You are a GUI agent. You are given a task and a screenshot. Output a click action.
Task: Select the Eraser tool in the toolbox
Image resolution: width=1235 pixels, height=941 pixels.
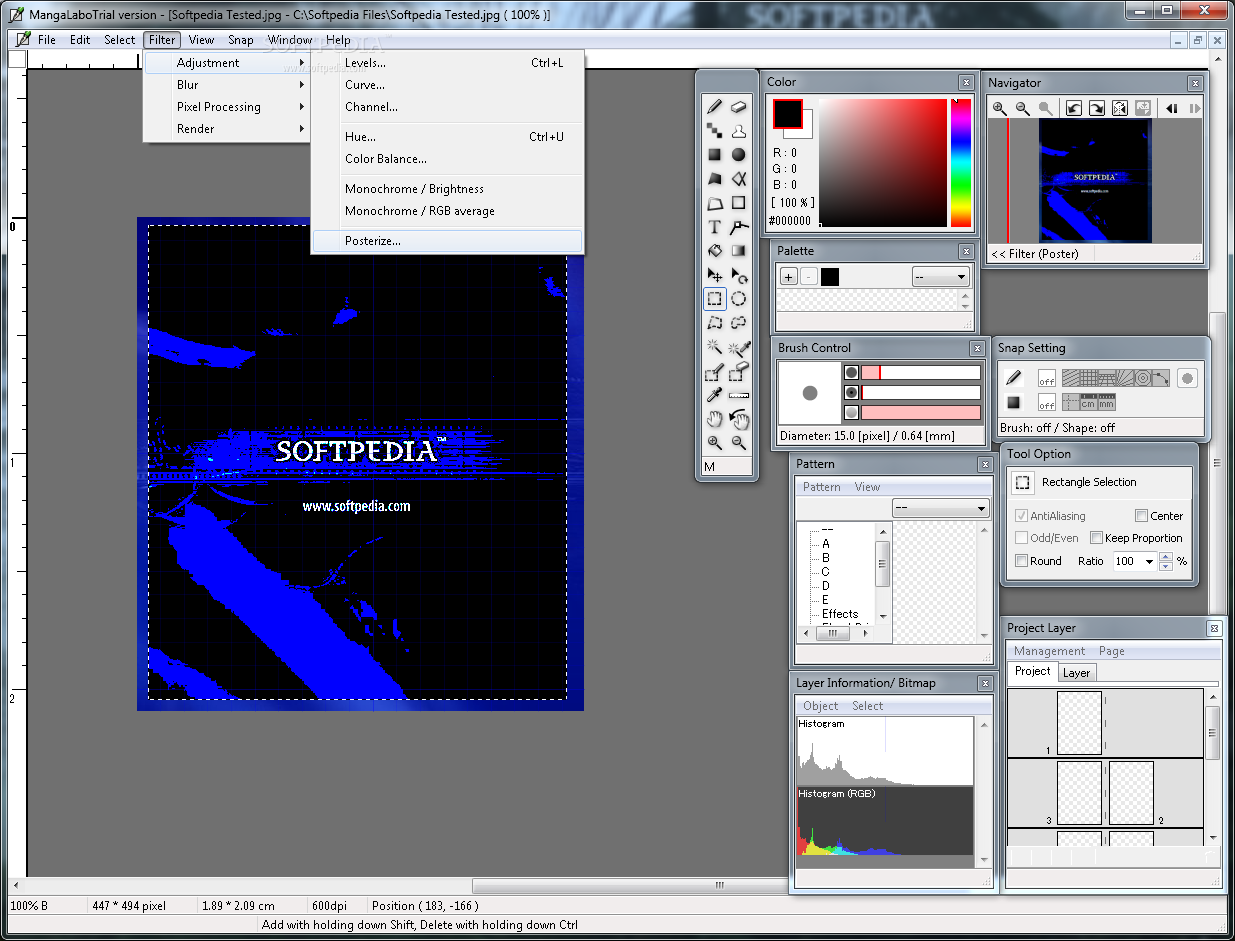click(739, 106)
